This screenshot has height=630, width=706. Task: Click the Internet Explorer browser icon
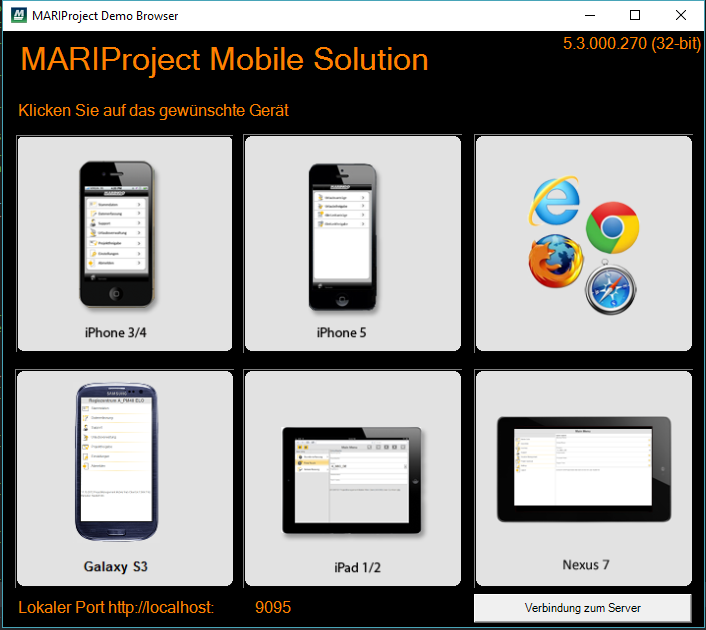coord(551,199)
